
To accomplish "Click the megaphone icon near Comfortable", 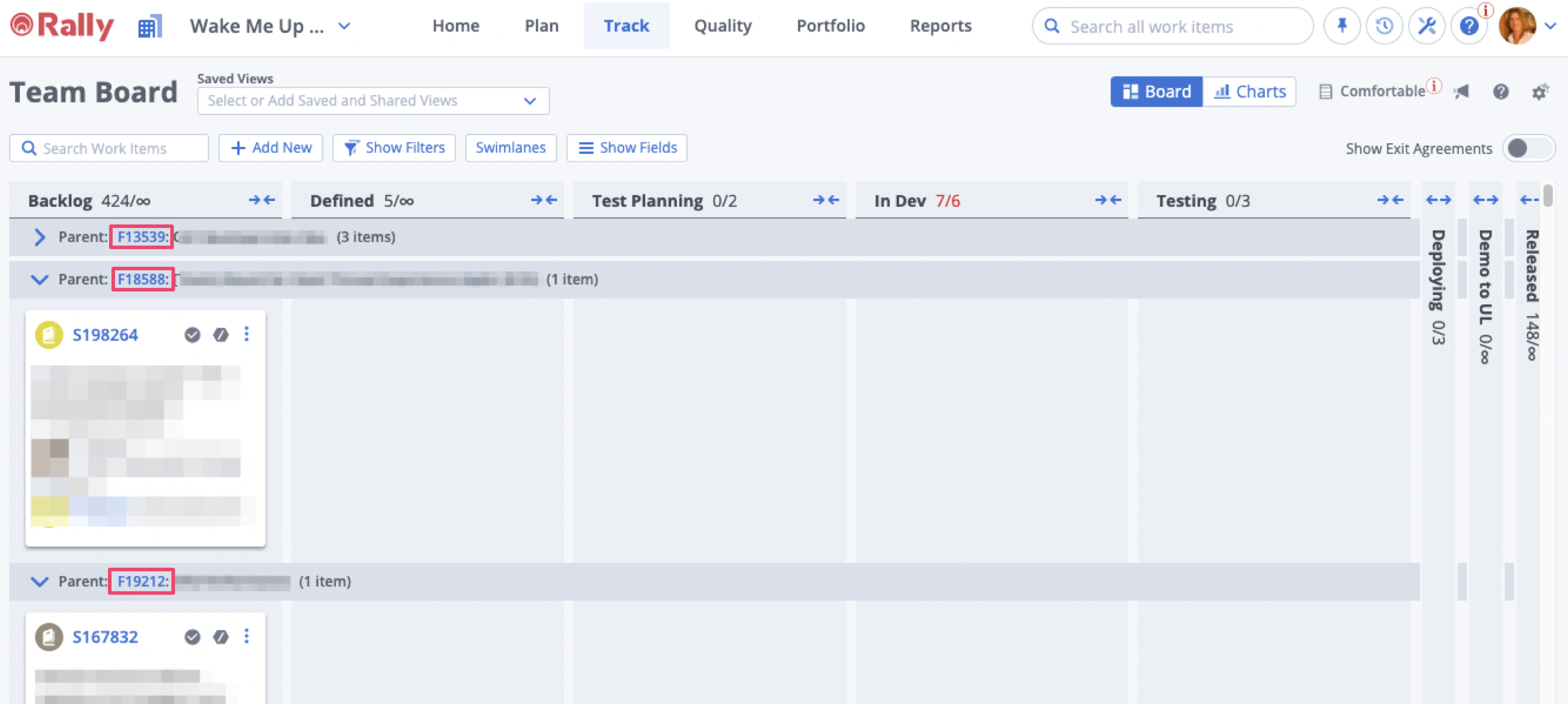I will pyautogui.click(x=1461, y=91).
